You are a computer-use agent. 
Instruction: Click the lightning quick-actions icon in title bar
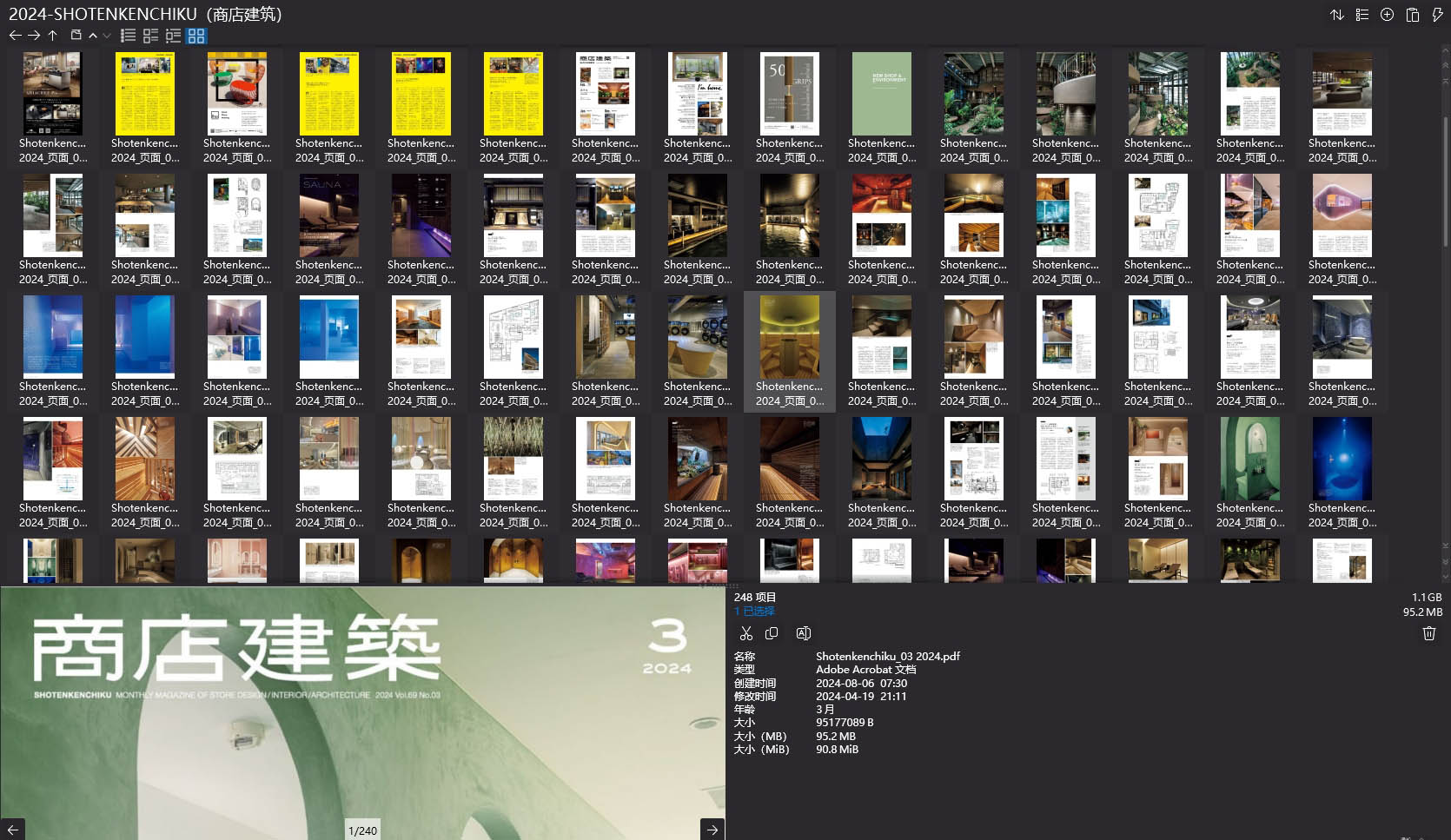(1435, 15)
